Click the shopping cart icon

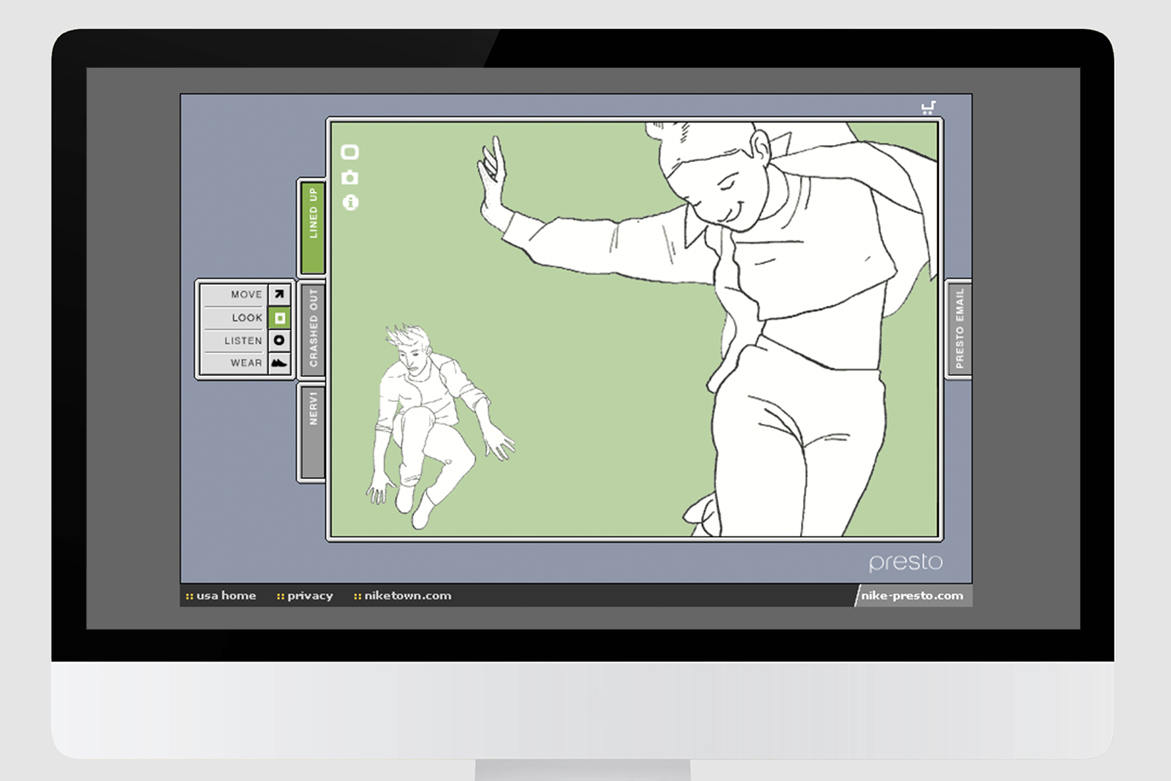pyautogui.click(x=928, y=108)
